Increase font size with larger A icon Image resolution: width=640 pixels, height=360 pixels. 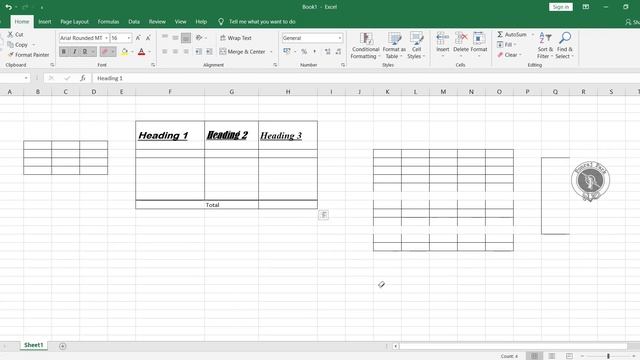138,38
